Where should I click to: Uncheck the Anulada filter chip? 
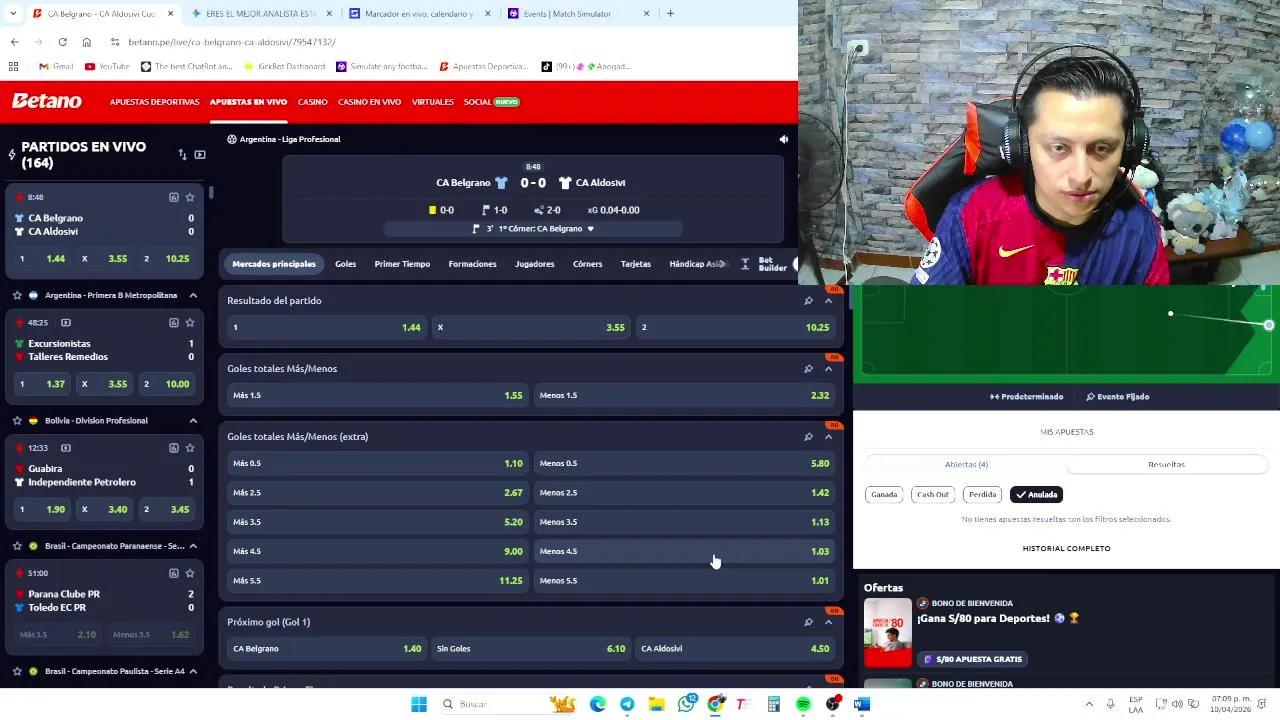pyautogui.click(x=1036, y=494)
